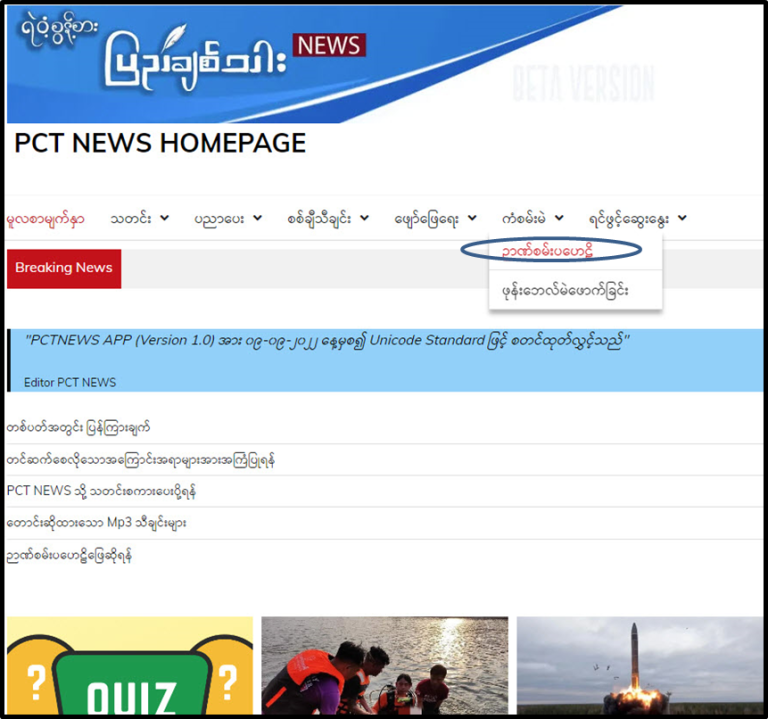Open the မူလစာမျက်နှာ home menu item

pos(45,218)
